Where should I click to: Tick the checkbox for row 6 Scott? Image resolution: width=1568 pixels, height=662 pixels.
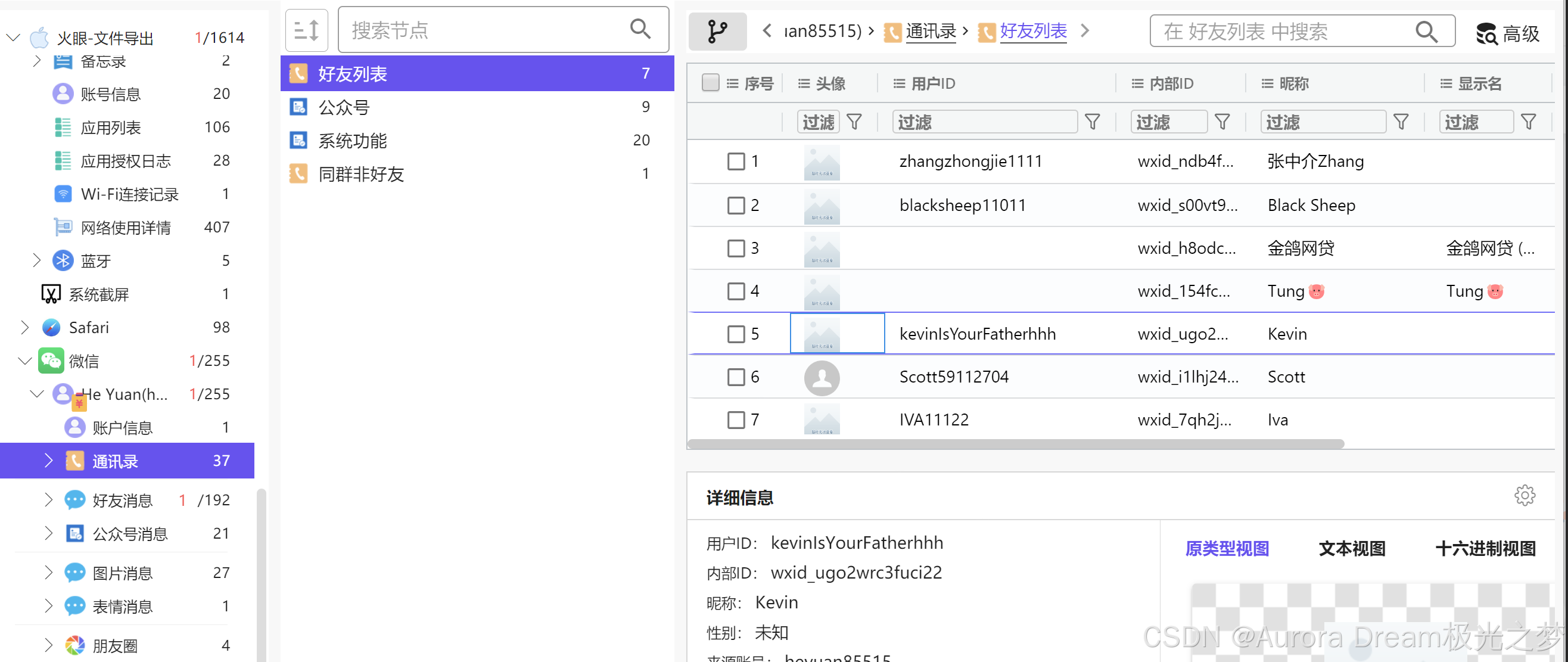pyautogui.click(x=736, y=377)
